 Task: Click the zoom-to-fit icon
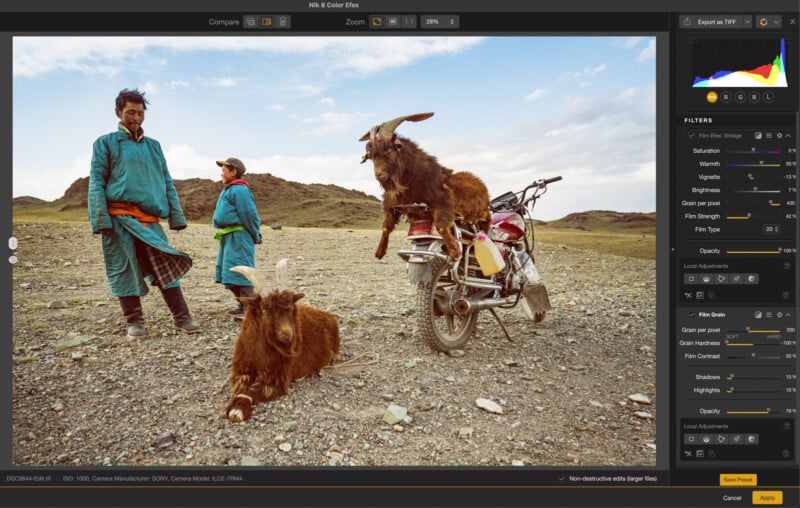(377, 21)
